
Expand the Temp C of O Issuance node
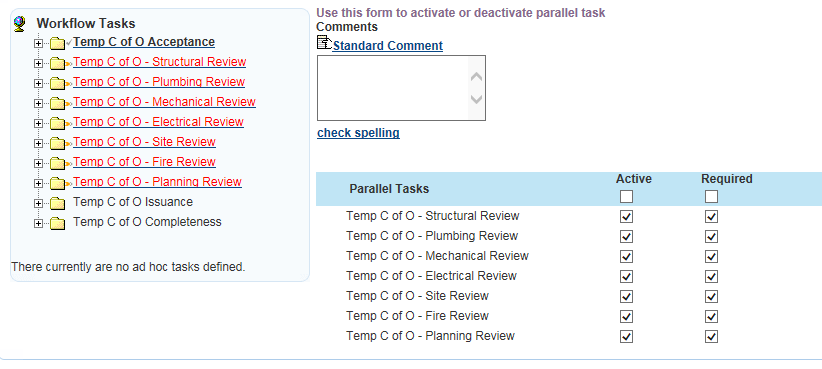point(38,203)
